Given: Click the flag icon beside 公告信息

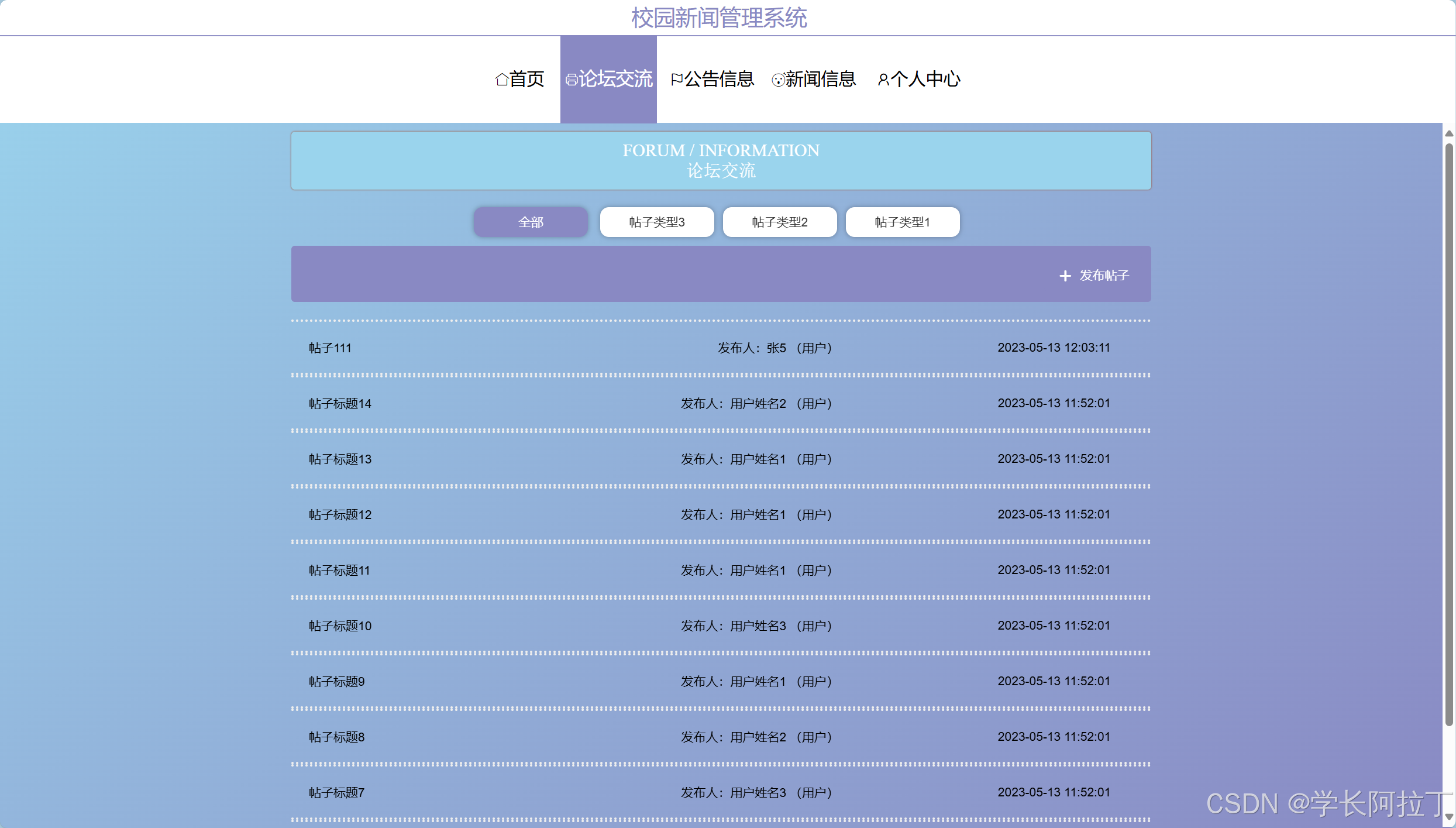Looking at the screenshot, I should (x=677, y=79).
